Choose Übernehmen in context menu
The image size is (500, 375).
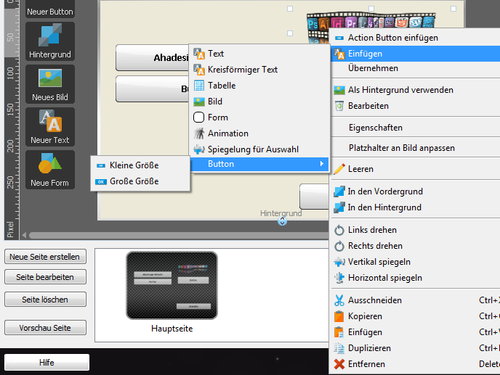(x=415, y=68)
